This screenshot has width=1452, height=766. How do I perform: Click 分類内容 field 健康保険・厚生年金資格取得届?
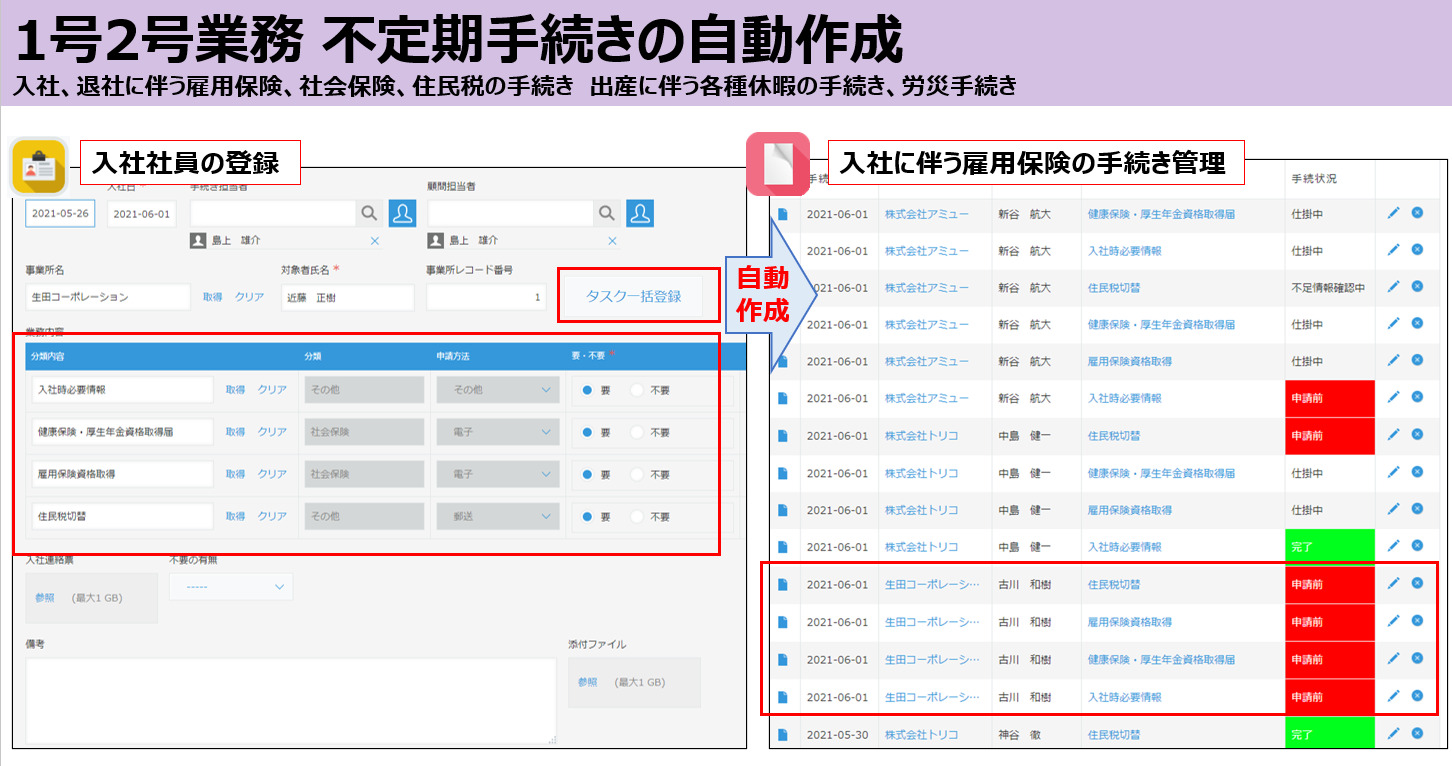(122, 432)
